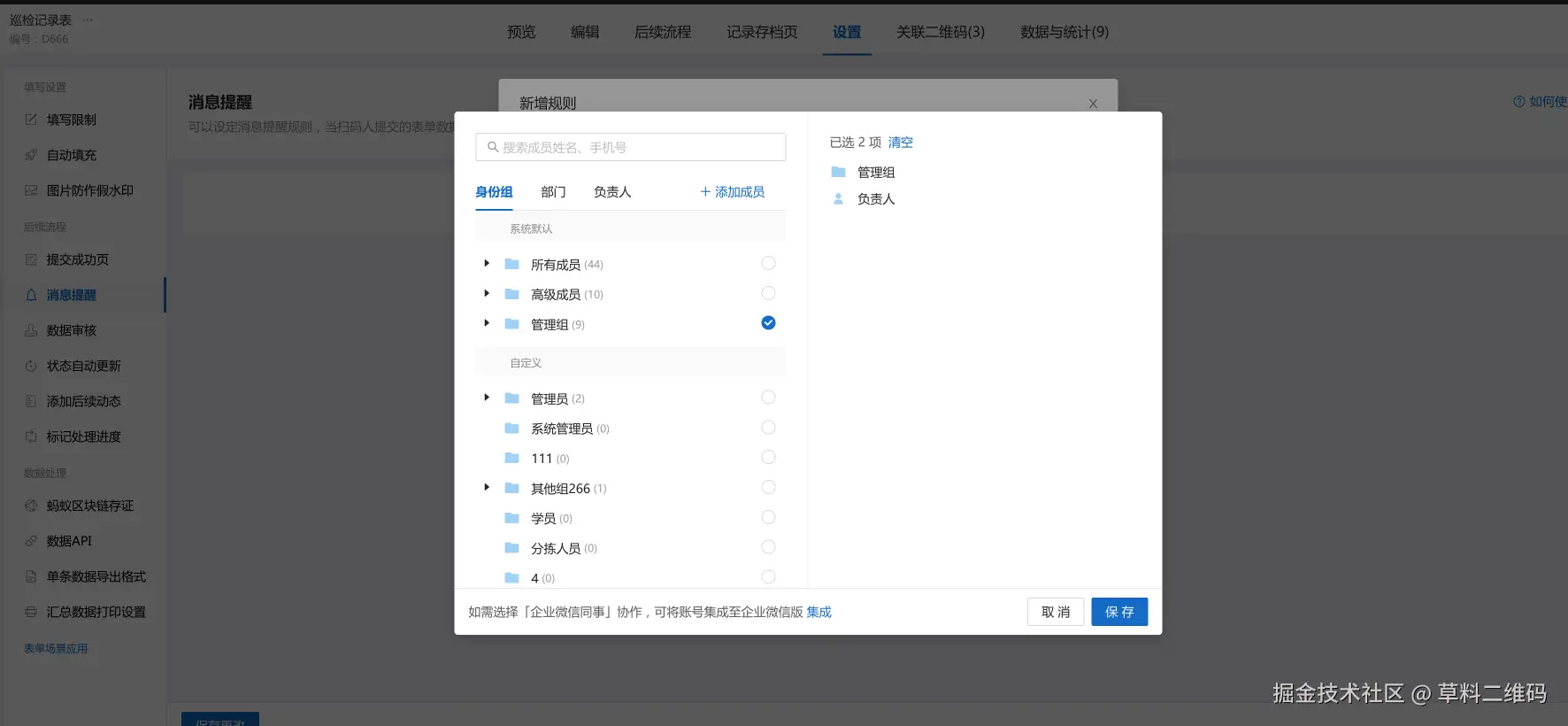Click the folder icon of 学员

[511, 518]
